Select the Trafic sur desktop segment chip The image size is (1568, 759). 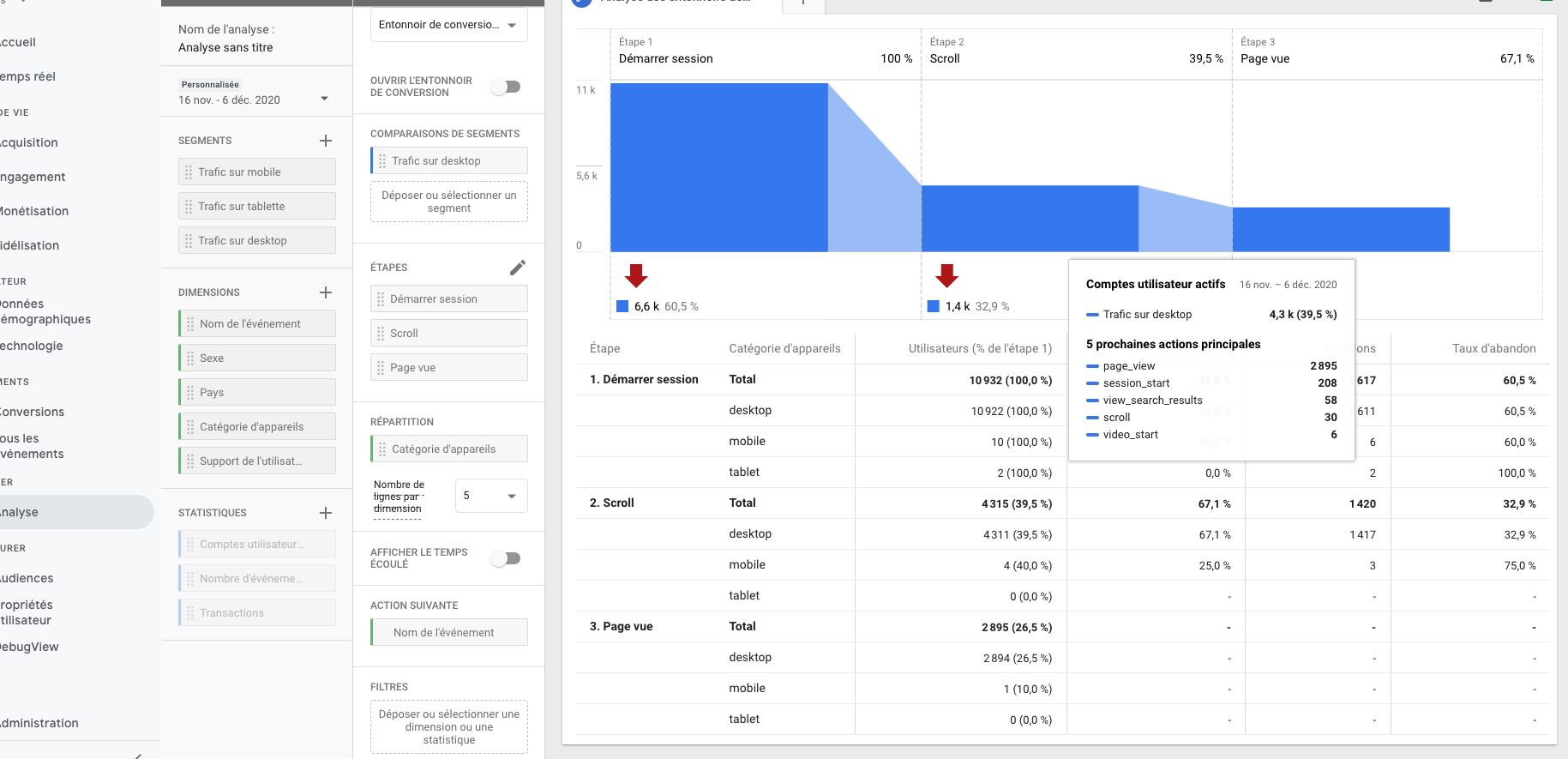257,241
